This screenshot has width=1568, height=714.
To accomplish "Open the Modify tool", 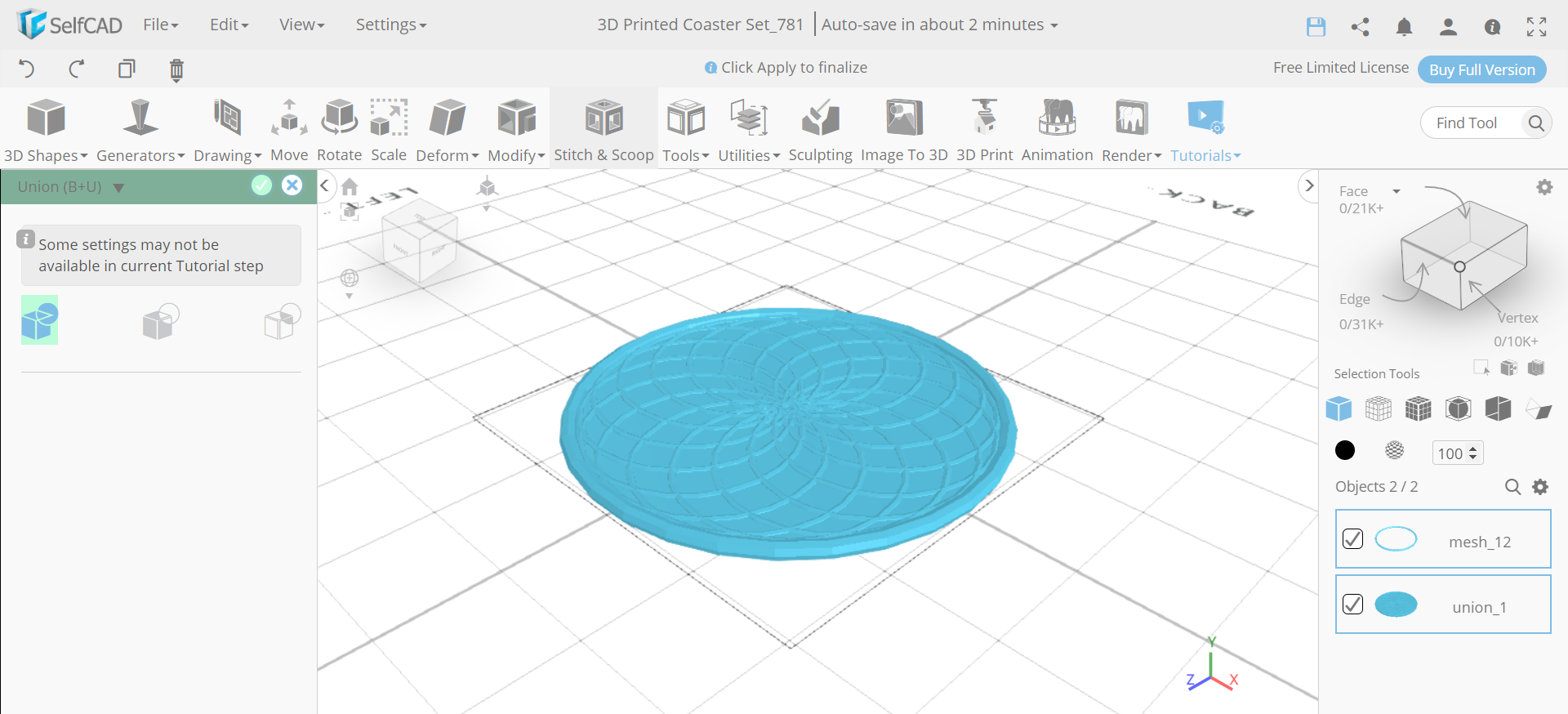I will pos(516,130).
